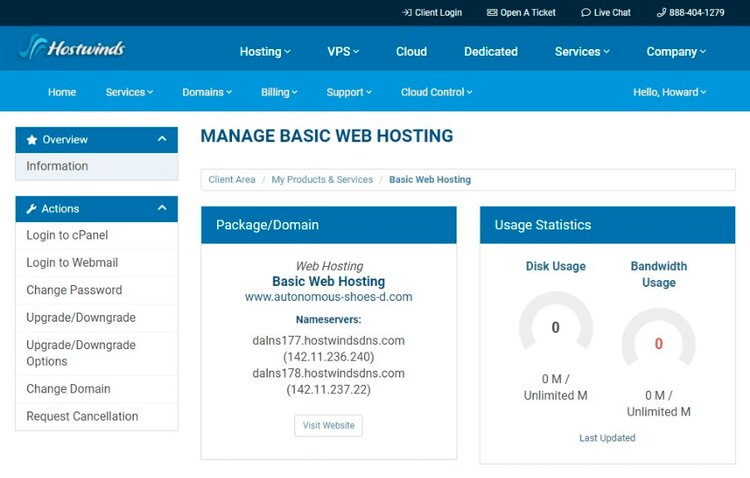Click the Hostwinds logo
The image size is (750, 478).
[x=71, y=47]
